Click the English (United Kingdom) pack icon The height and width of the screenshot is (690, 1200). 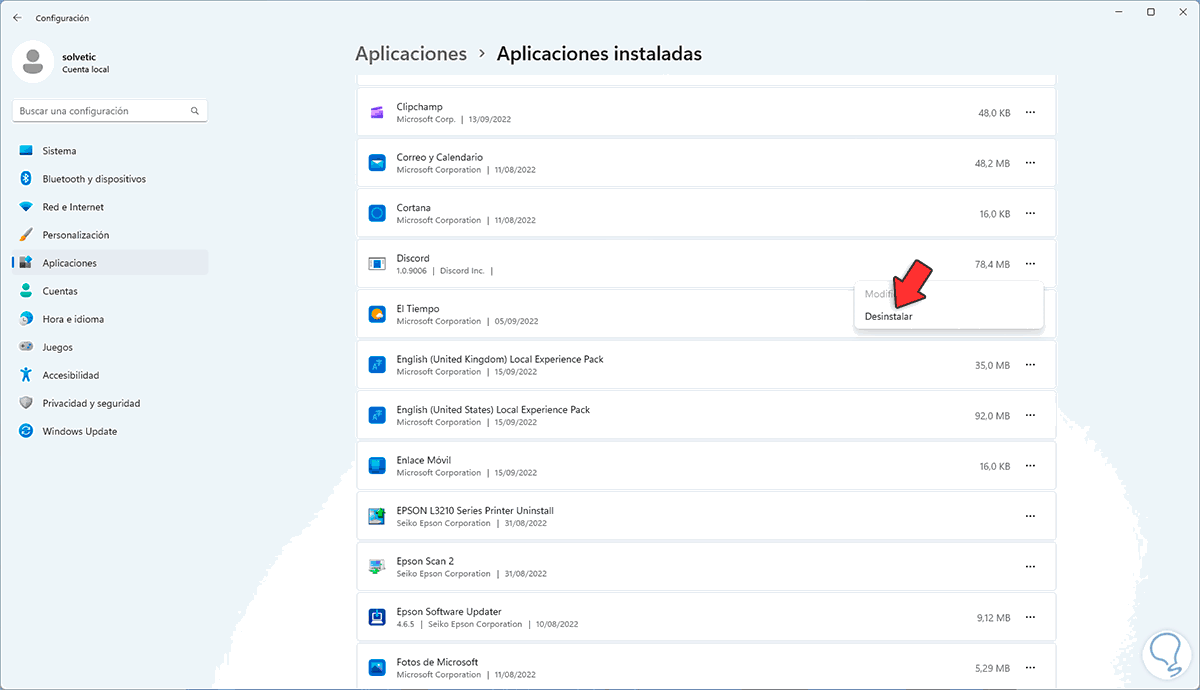point(377,364)
